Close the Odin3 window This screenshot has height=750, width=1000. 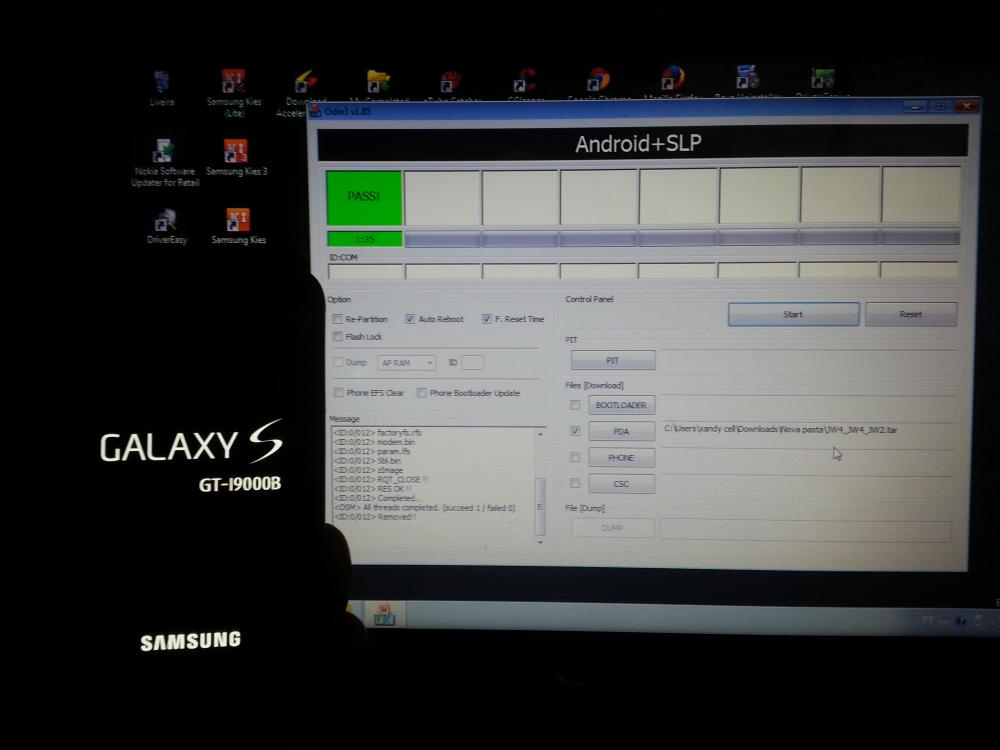[967, 106]
